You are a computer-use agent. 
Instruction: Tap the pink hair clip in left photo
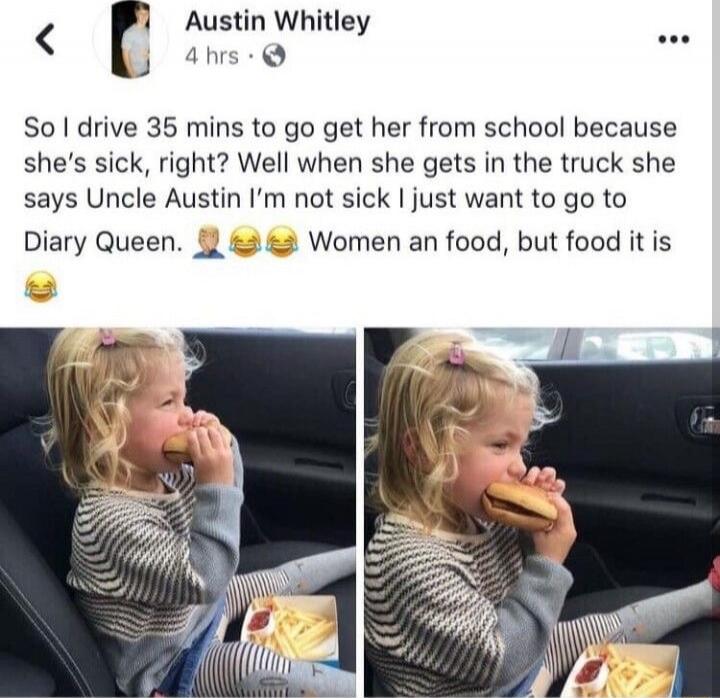(107, 338)
